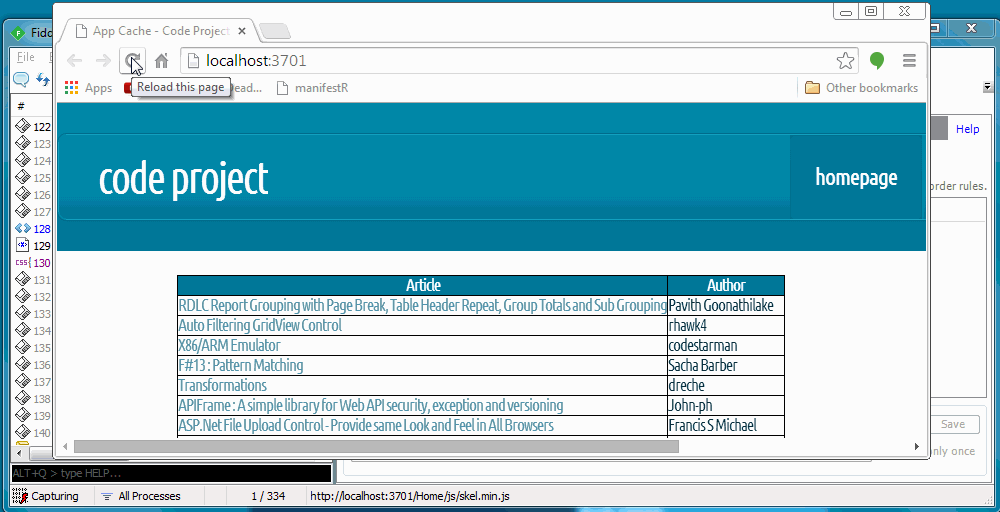
Task: Open the Chrome hamburger menu
Action: click(x=909, y=61)
